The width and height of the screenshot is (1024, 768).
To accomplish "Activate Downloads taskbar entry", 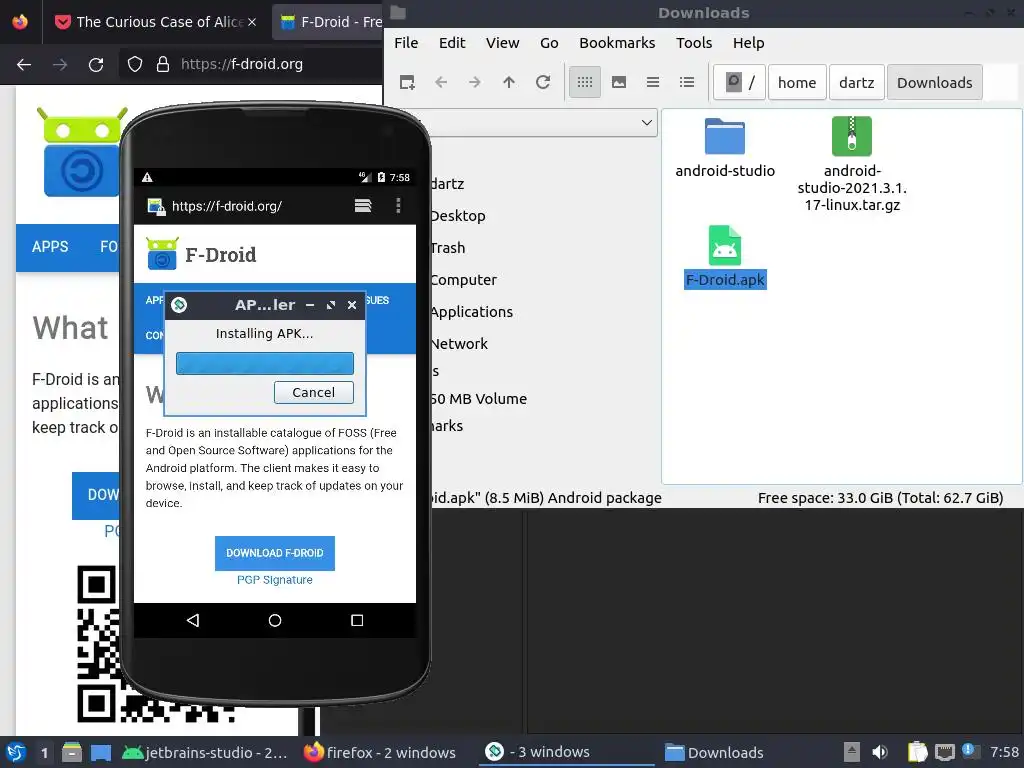I will tap(714, 752).
